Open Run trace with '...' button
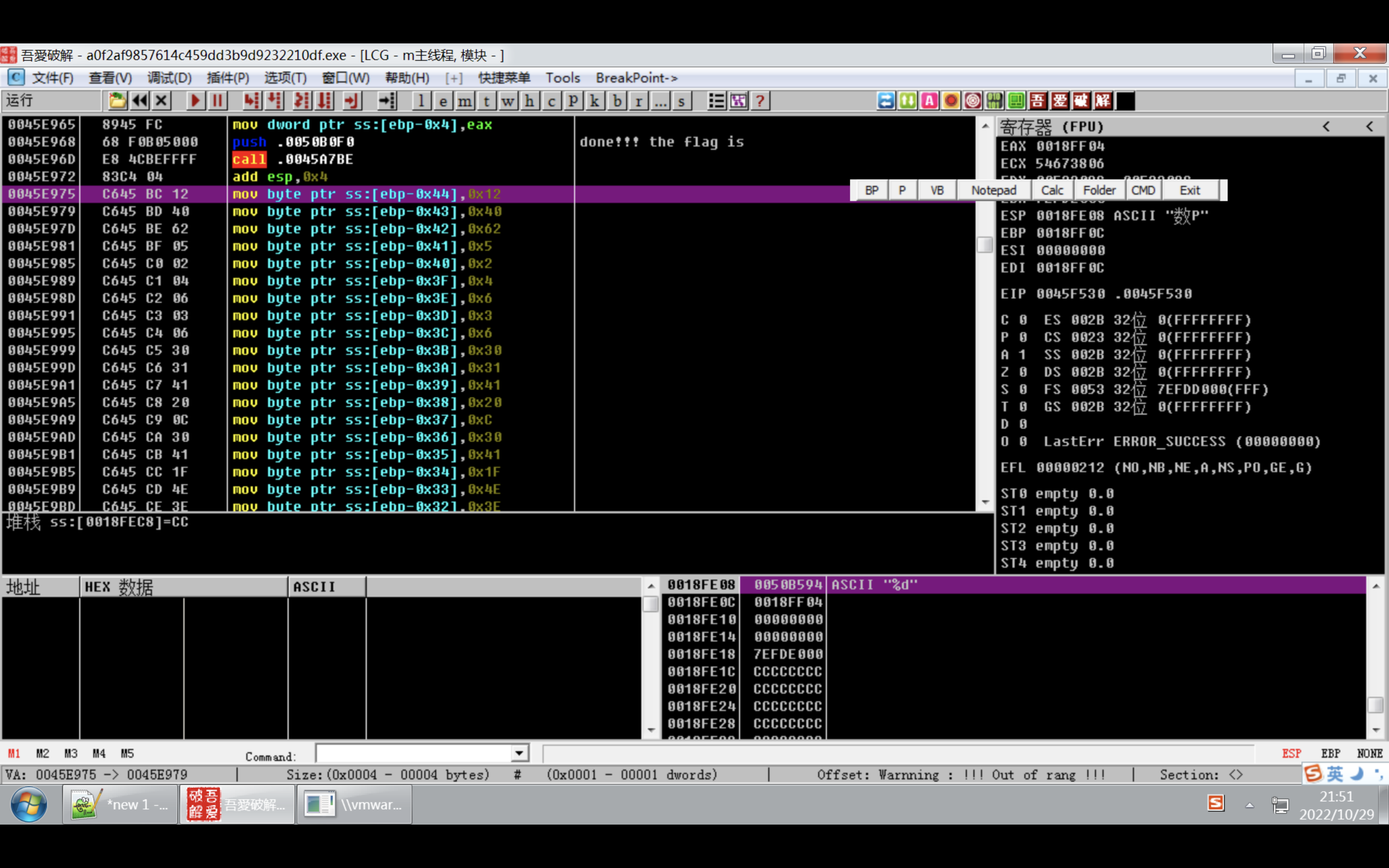 (x=660, y=101)
